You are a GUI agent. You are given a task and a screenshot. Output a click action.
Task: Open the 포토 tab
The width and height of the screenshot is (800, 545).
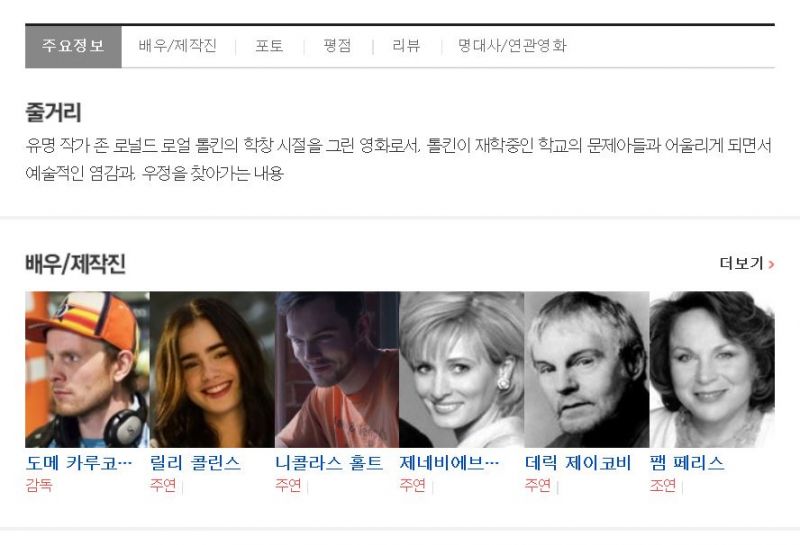point(269,46)
